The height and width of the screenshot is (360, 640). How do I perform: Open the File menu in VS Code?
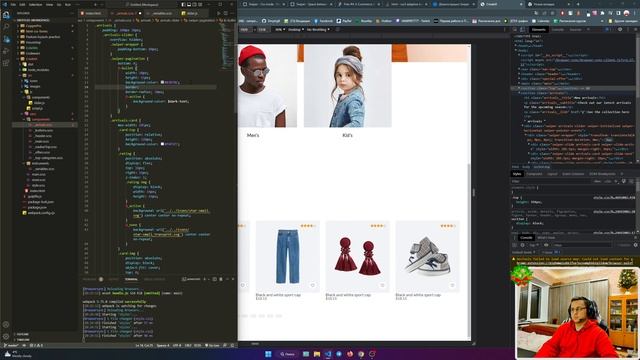tap(13, 4)
